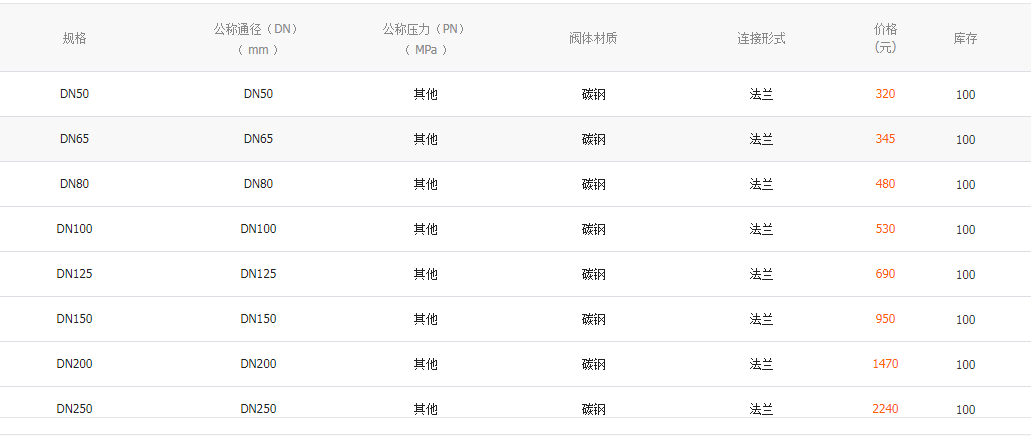Select the DN65 specification row

point(74,139)
